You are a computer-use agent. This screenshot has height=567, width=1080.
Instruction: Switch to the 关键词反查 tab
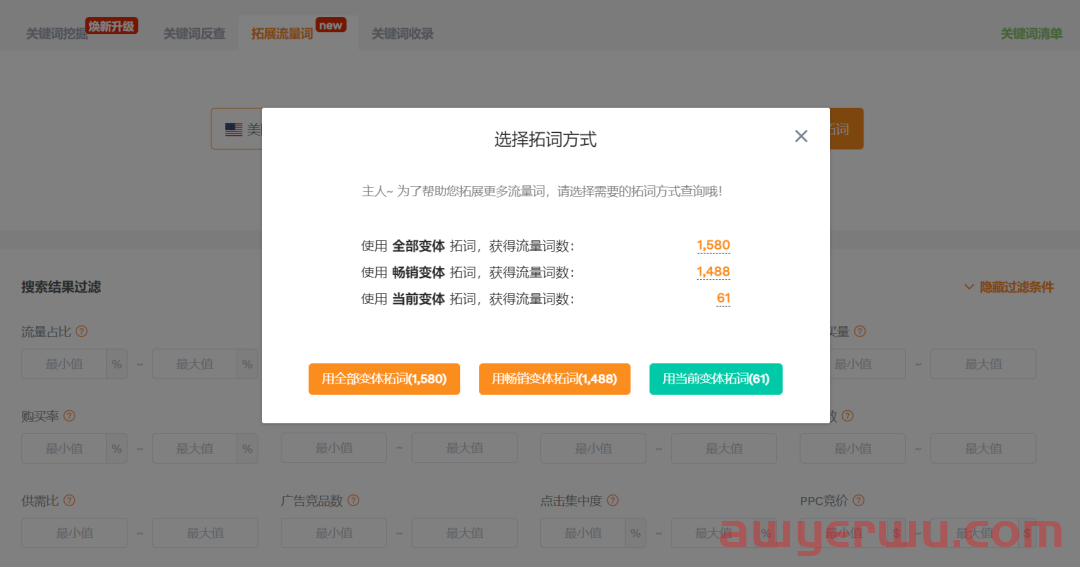194,34
